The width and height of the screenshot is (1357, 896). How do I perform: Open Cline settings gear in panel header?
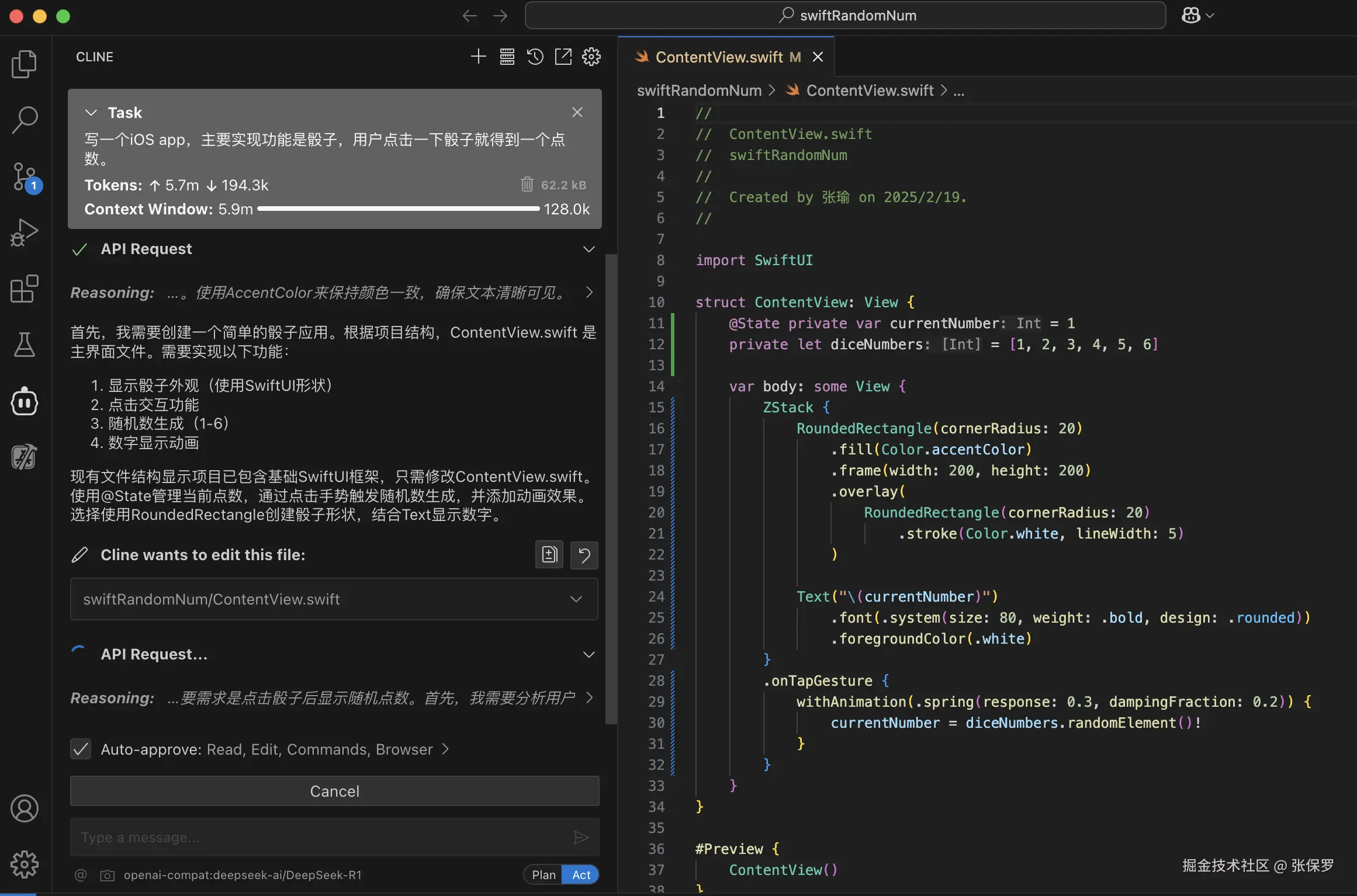[x=591, y=57]
